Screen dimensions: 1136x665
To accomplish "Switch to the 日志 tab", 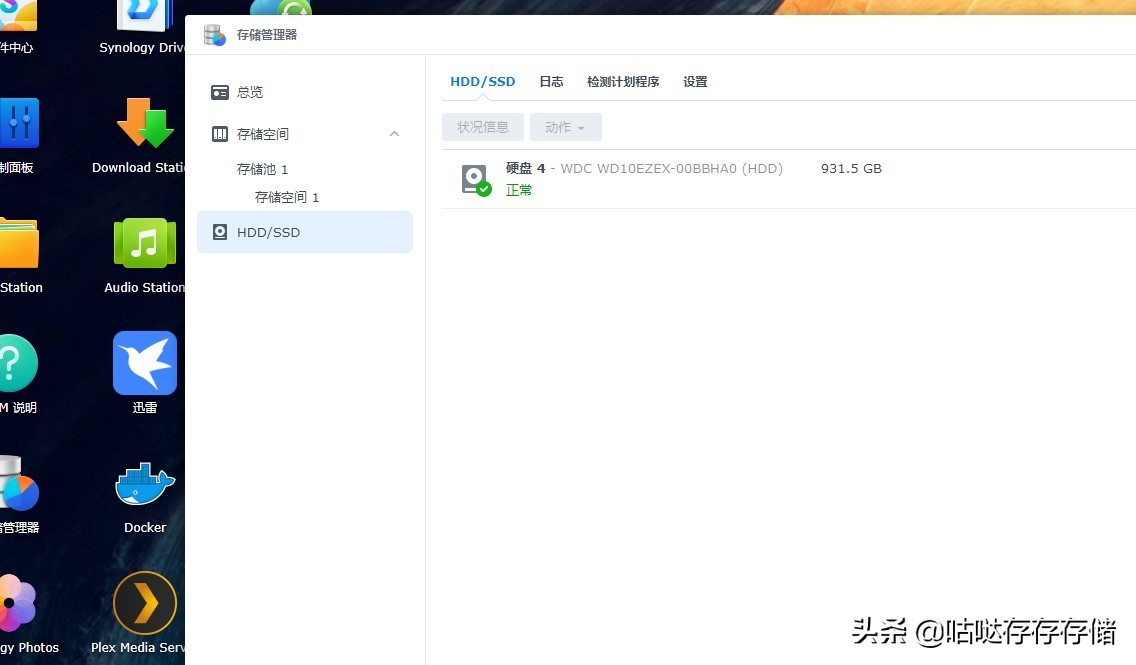I will pyautogui.click(x=551, y=81).
